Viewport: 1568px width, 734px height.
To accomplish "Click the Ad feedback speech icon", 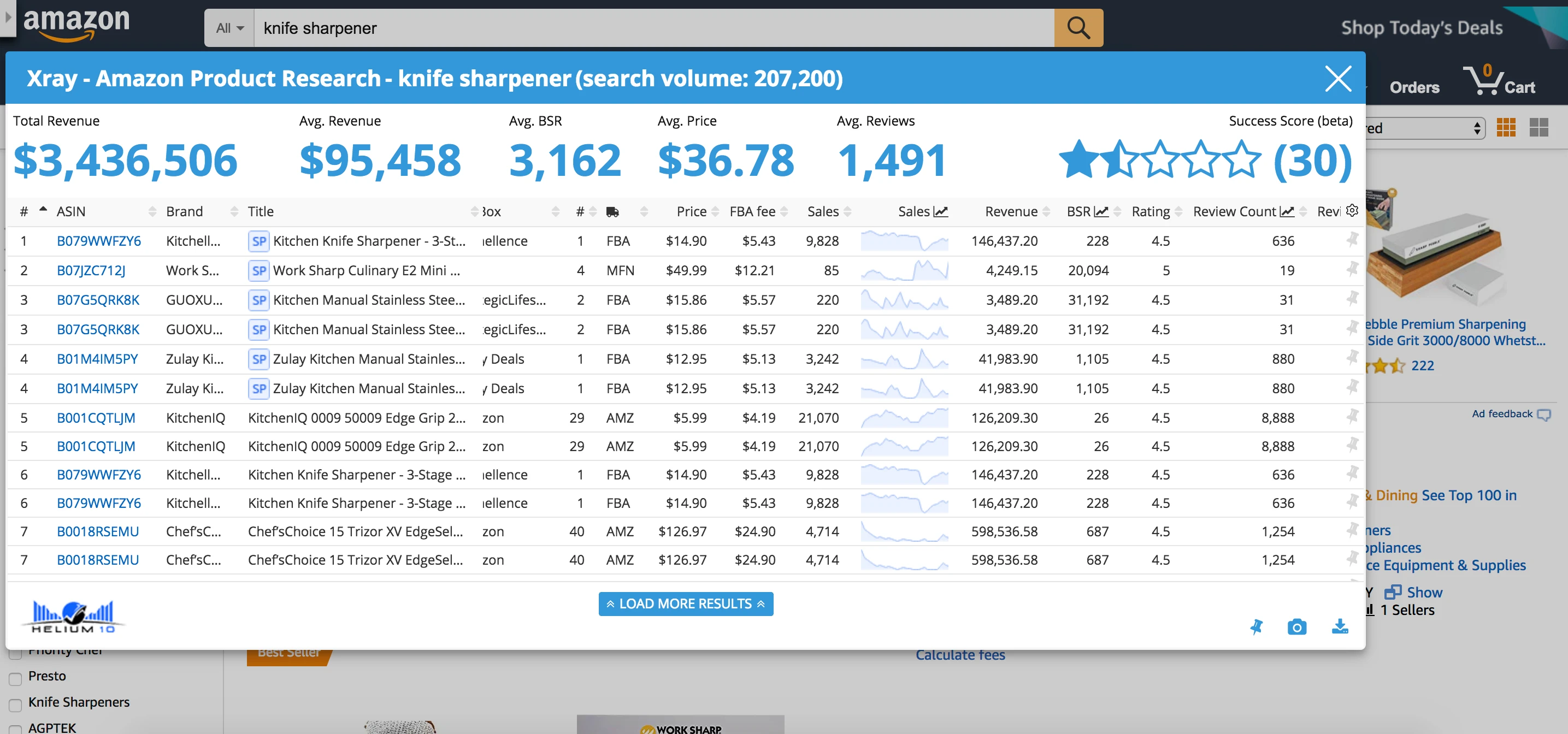I will pyautogui.click(x=1543, y=415).
